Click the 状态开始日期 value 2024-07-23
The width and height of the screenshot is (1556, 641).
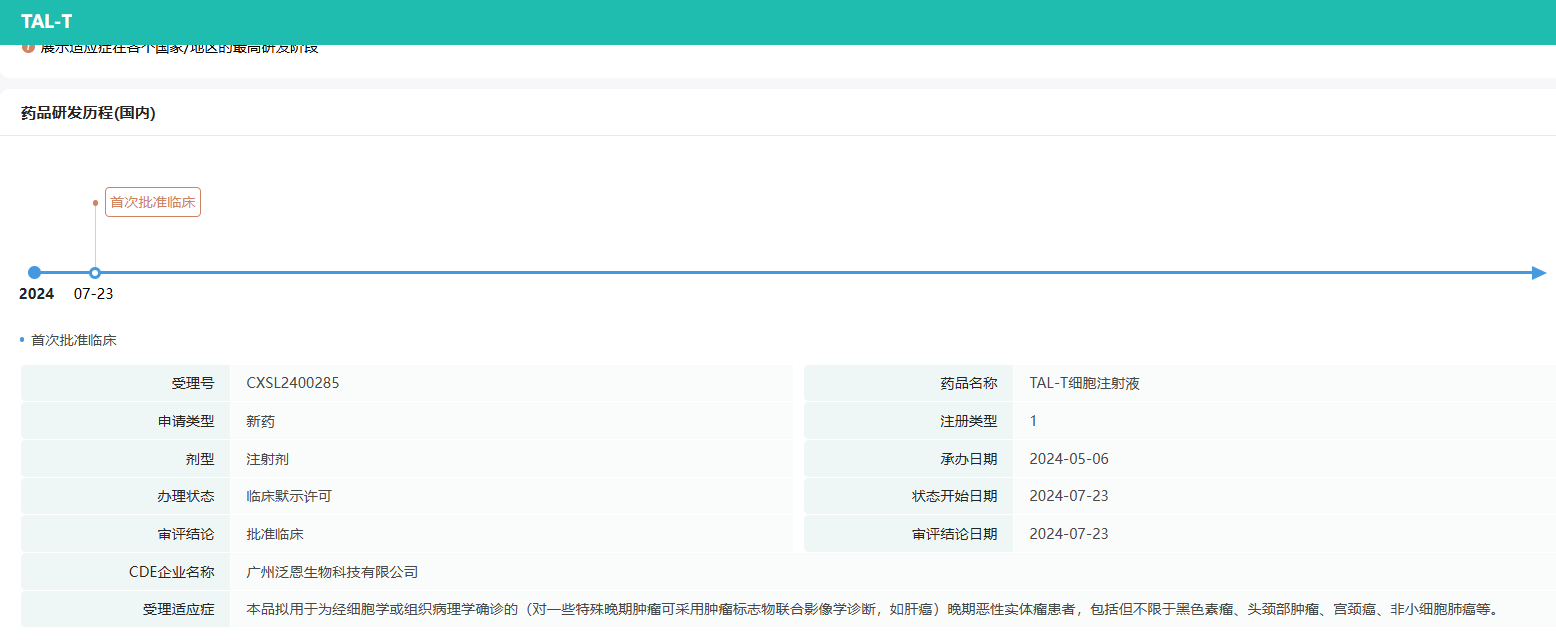coord(1068,496)
